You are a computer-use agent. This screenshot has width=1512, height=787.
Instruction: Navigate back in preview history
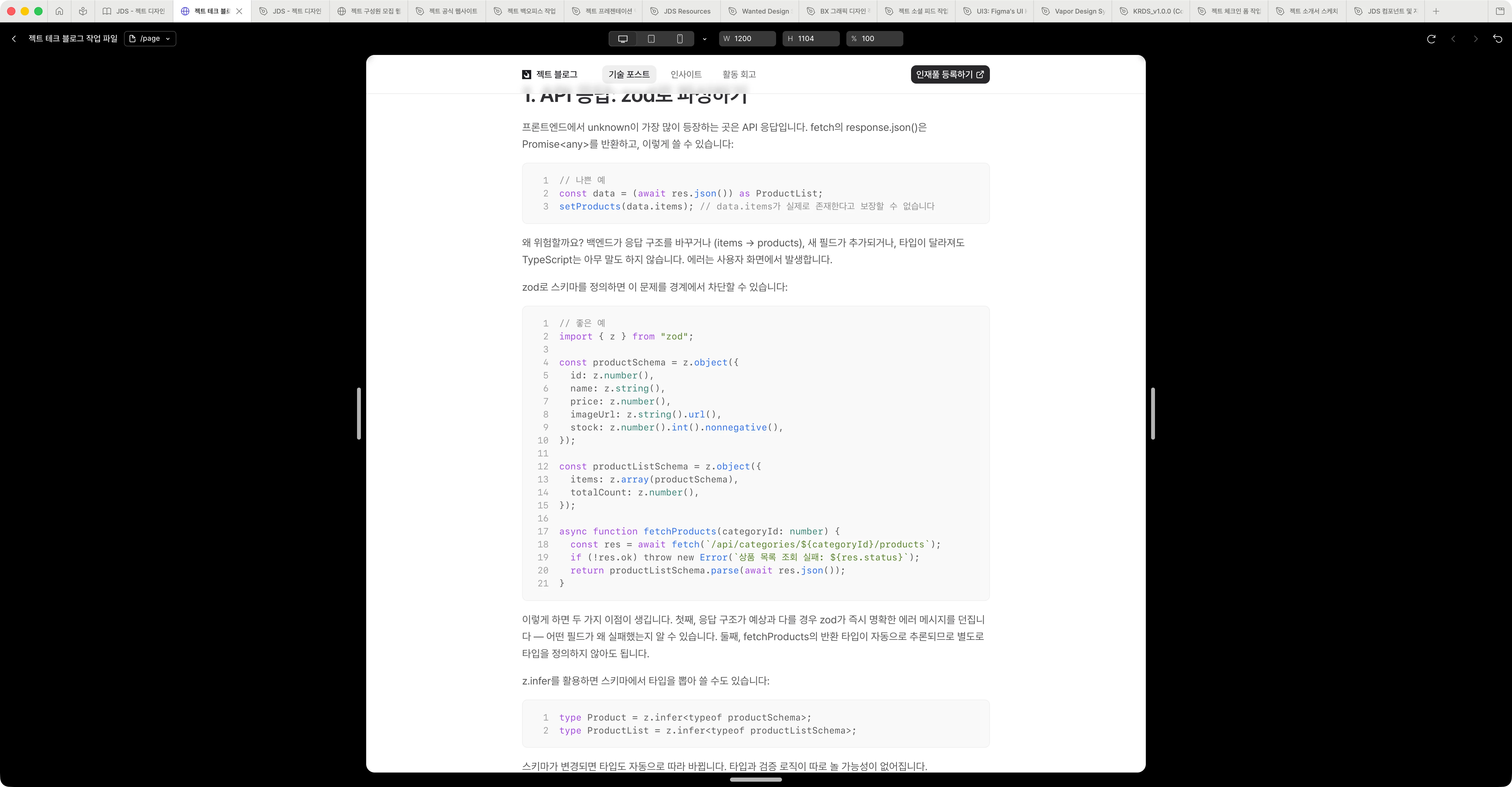click(x=1453, y=39)
